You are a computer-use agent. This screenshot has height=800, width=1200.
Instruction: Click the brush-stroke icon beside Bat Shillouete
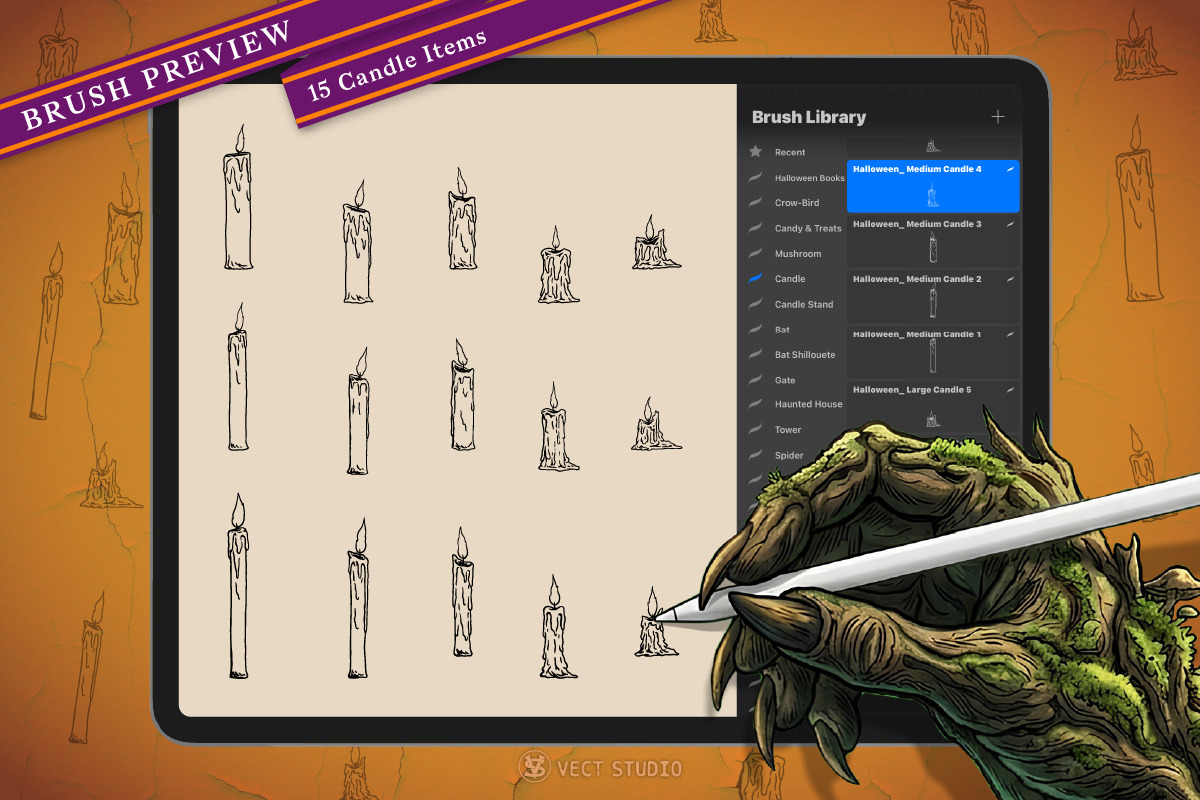pos(756,355)
